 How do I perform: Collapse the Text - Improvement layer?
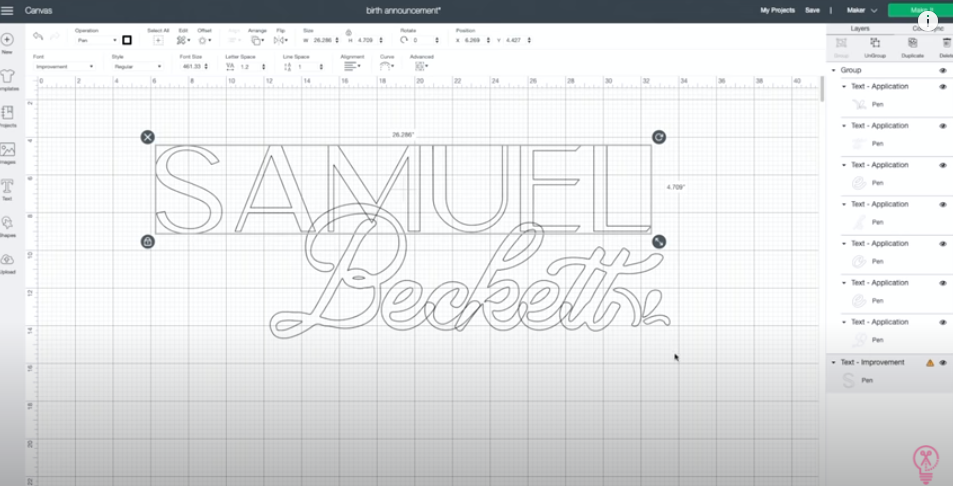(833, 363)
